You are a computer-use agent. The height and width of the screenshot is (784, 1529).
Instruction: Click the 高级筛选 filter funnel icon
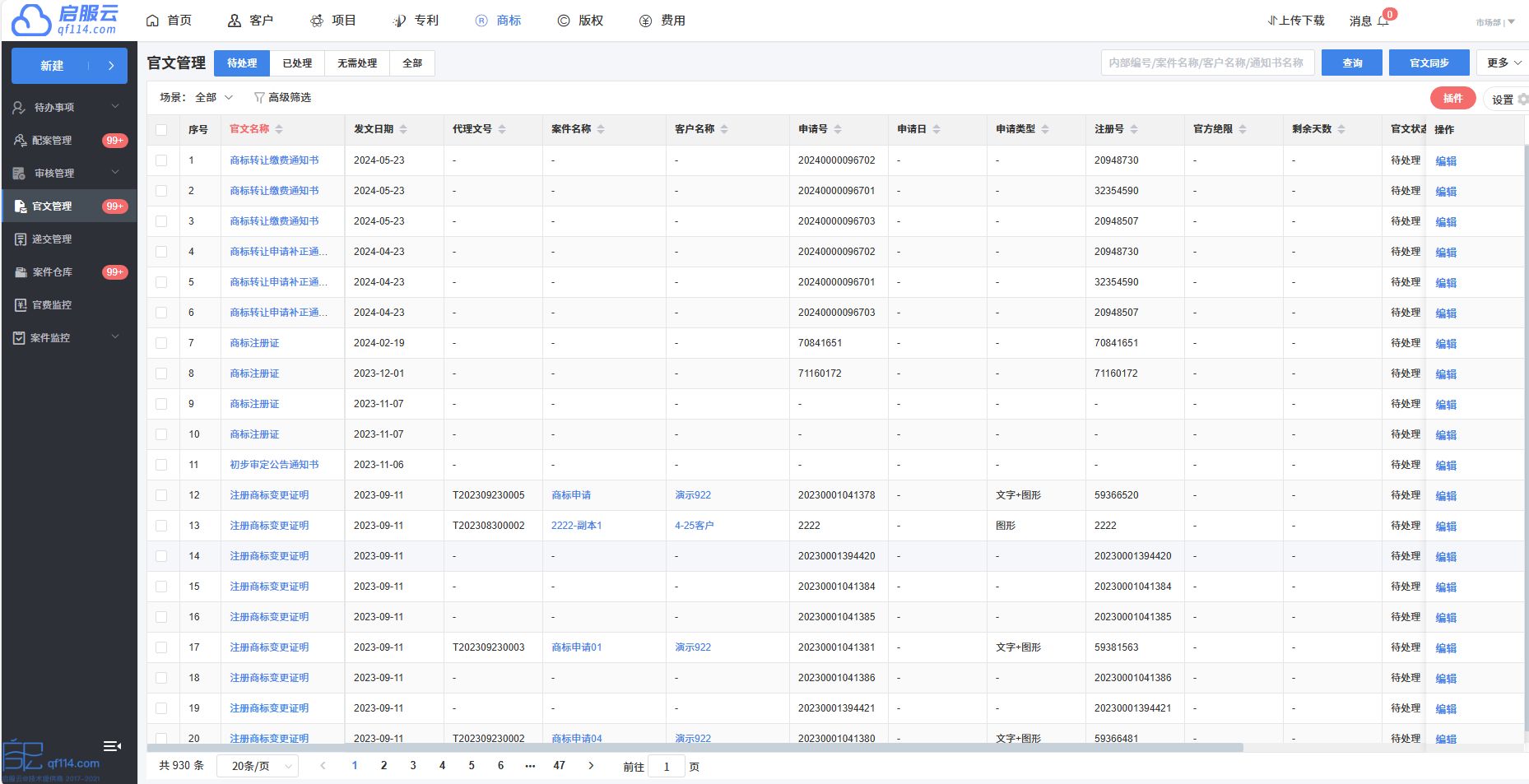click(259, 98)
